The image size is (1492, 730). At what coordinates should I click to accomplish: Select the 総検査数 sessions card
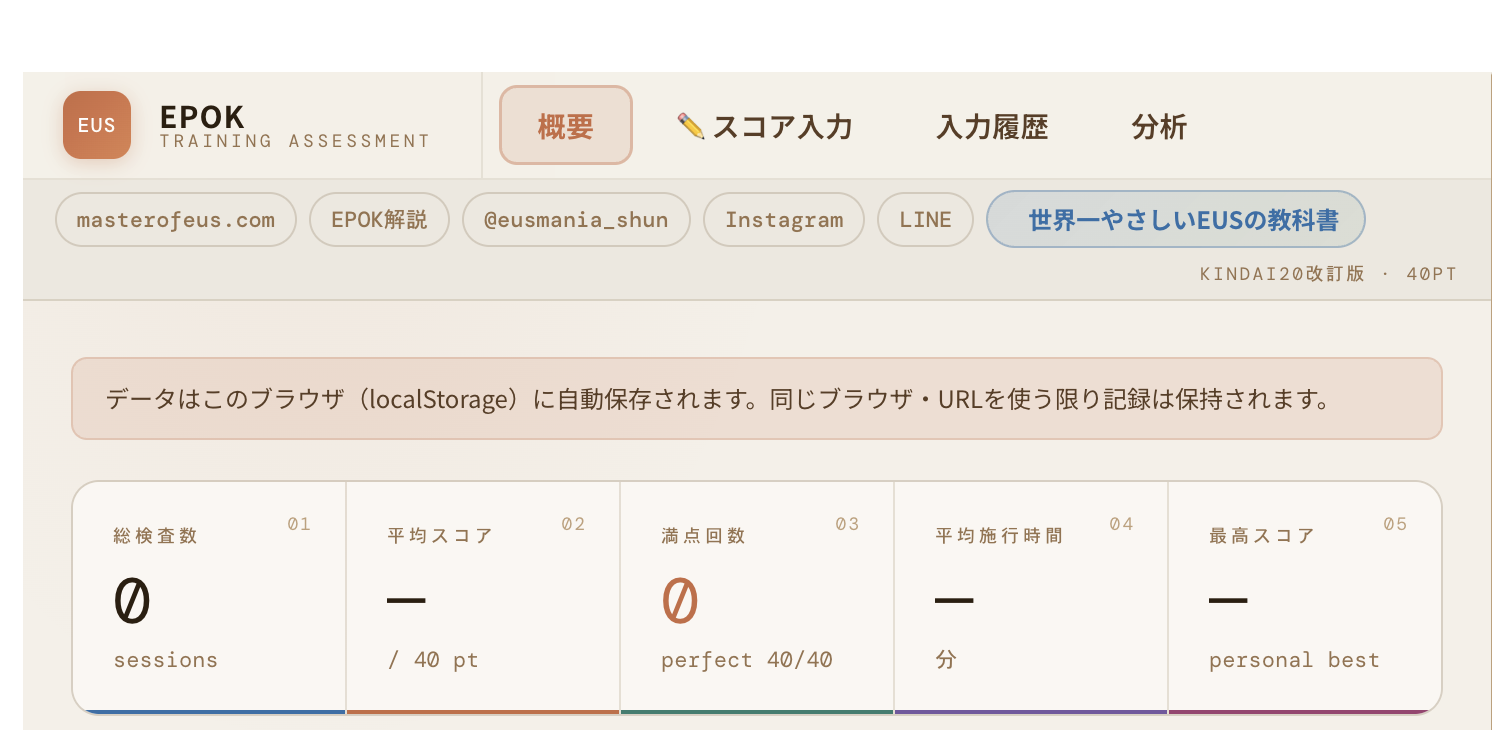click(x=210, y=597)
